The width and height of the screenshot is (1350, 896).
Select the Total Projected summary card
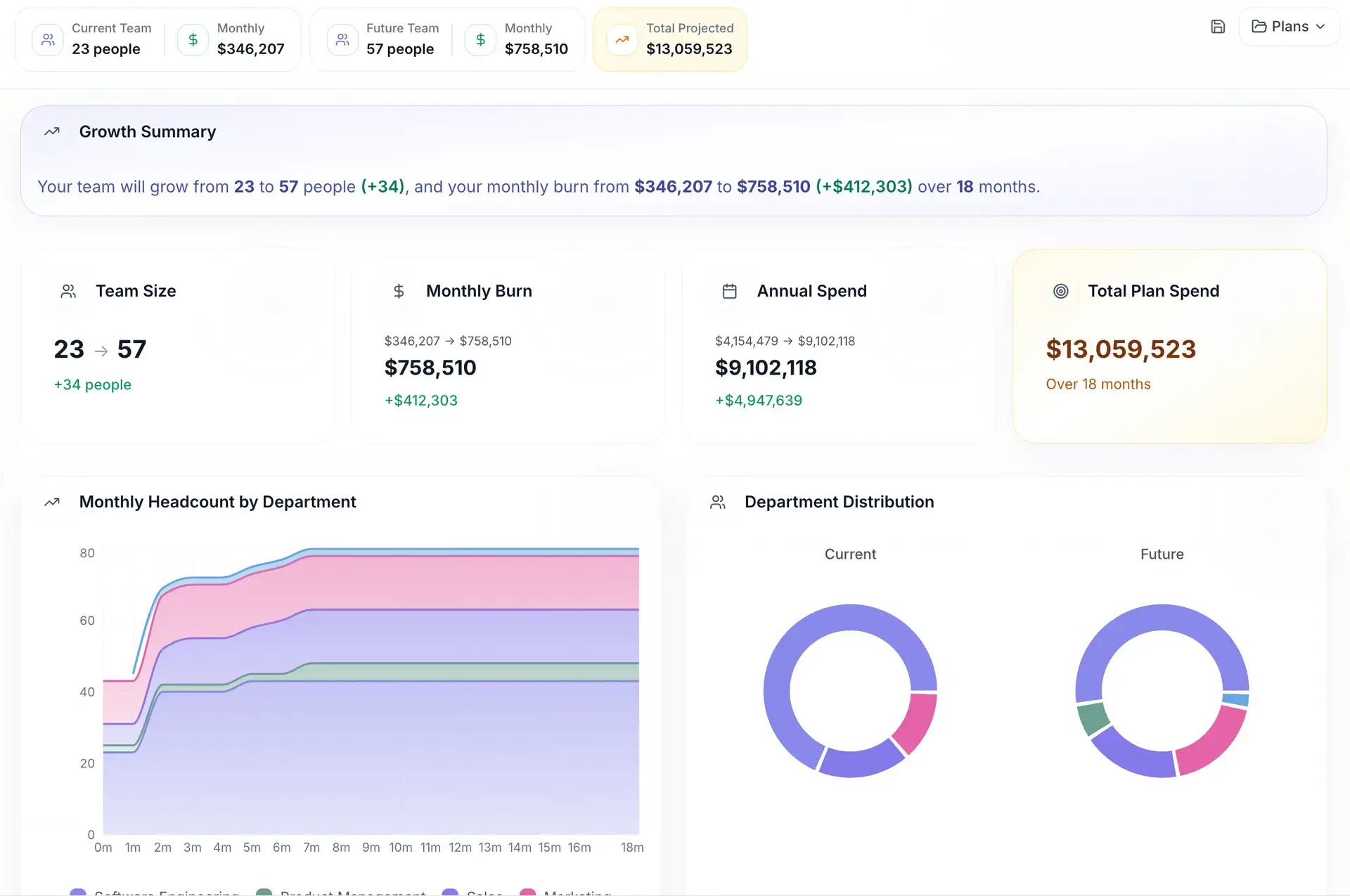click(669, 39)
